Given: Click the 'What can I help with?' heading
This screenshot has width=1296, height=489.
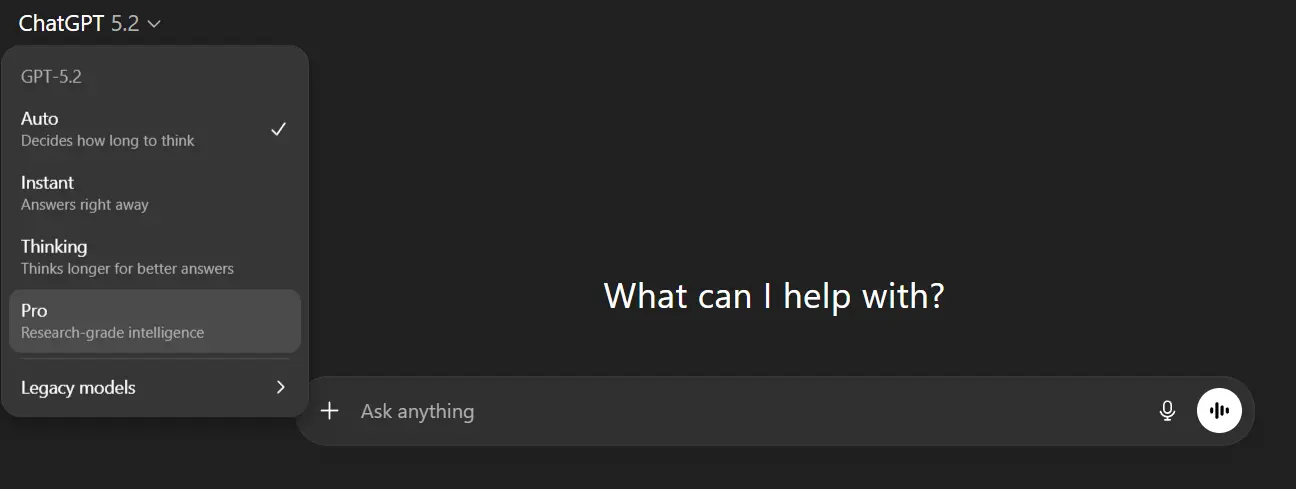Looking at the screenshot, I should [x=774, y=296].
